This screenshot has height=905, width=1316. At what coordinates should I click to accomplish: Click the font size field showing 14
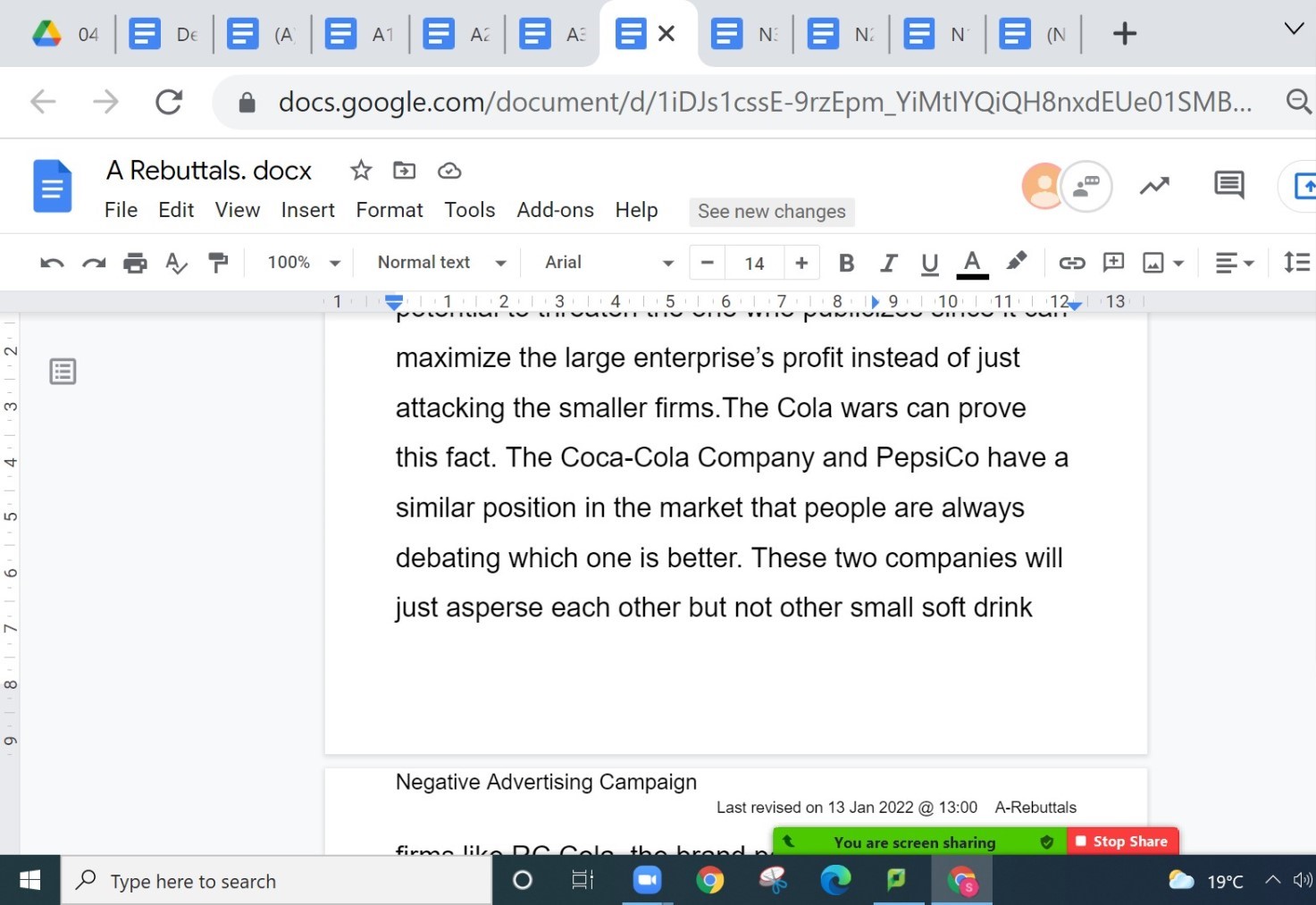[754, 264]
